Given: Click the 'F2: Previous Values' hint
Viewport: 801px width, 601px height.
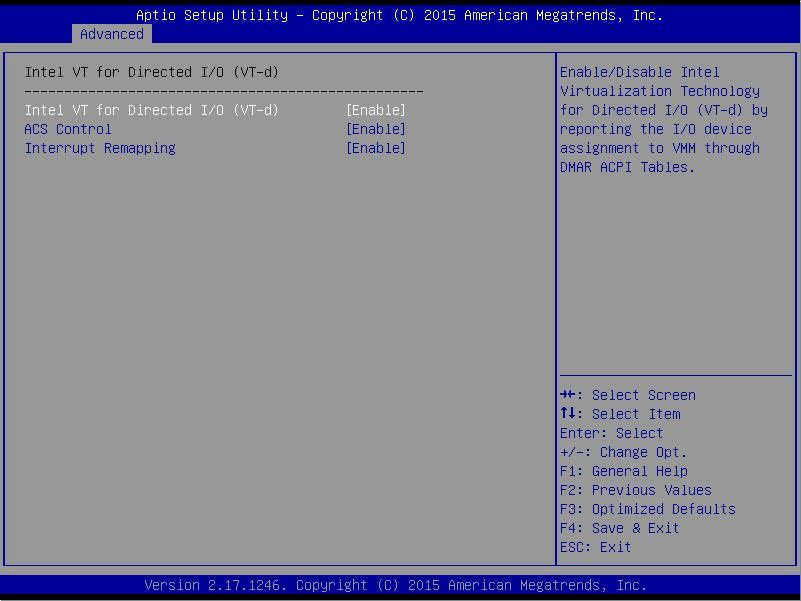Looking at the screenshot, I should [635, 490].
